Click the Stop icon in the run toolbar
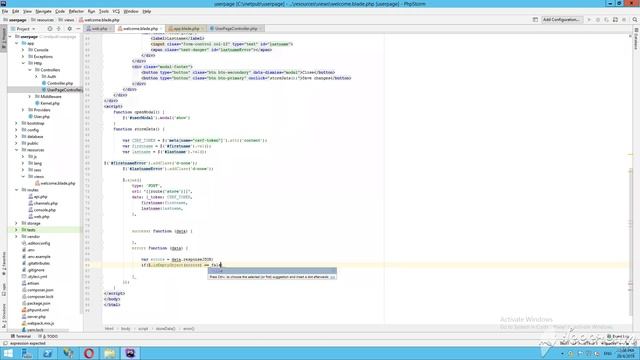Screen dimensions: 640x360 (x=624, y=20)
